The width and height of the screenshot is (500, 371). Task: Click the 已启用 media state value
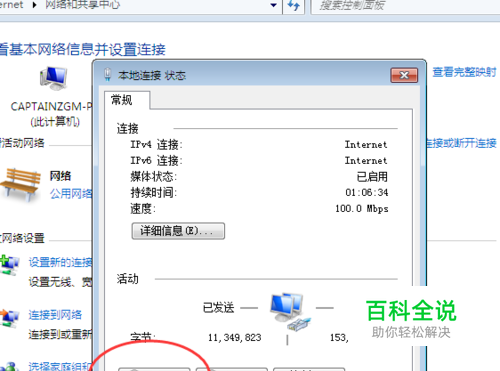point(372,177)
